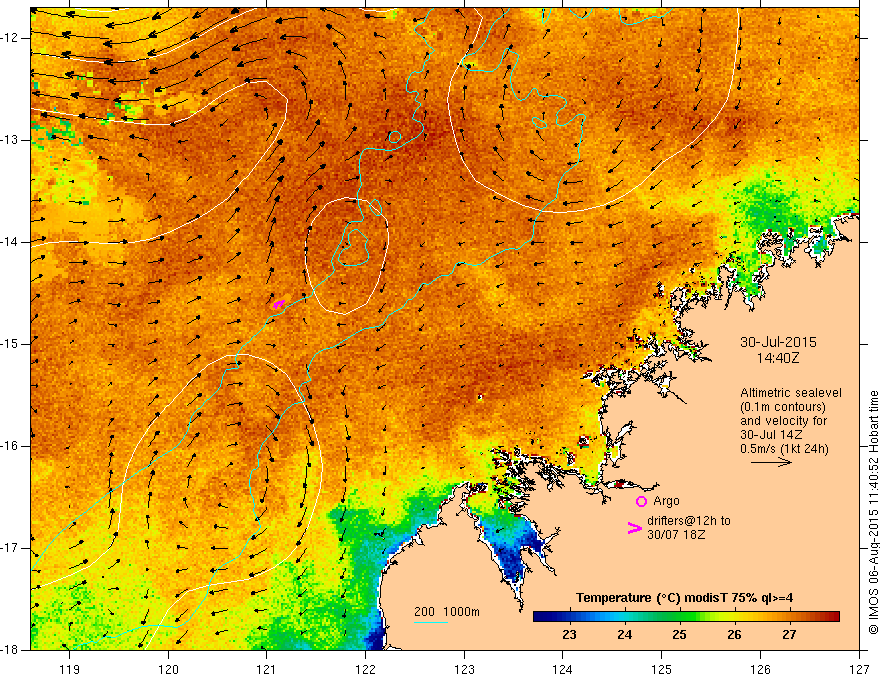880x680 pixels.
Task: Click the cyan bathymetry legend line sample
Action: coord(431,622)
